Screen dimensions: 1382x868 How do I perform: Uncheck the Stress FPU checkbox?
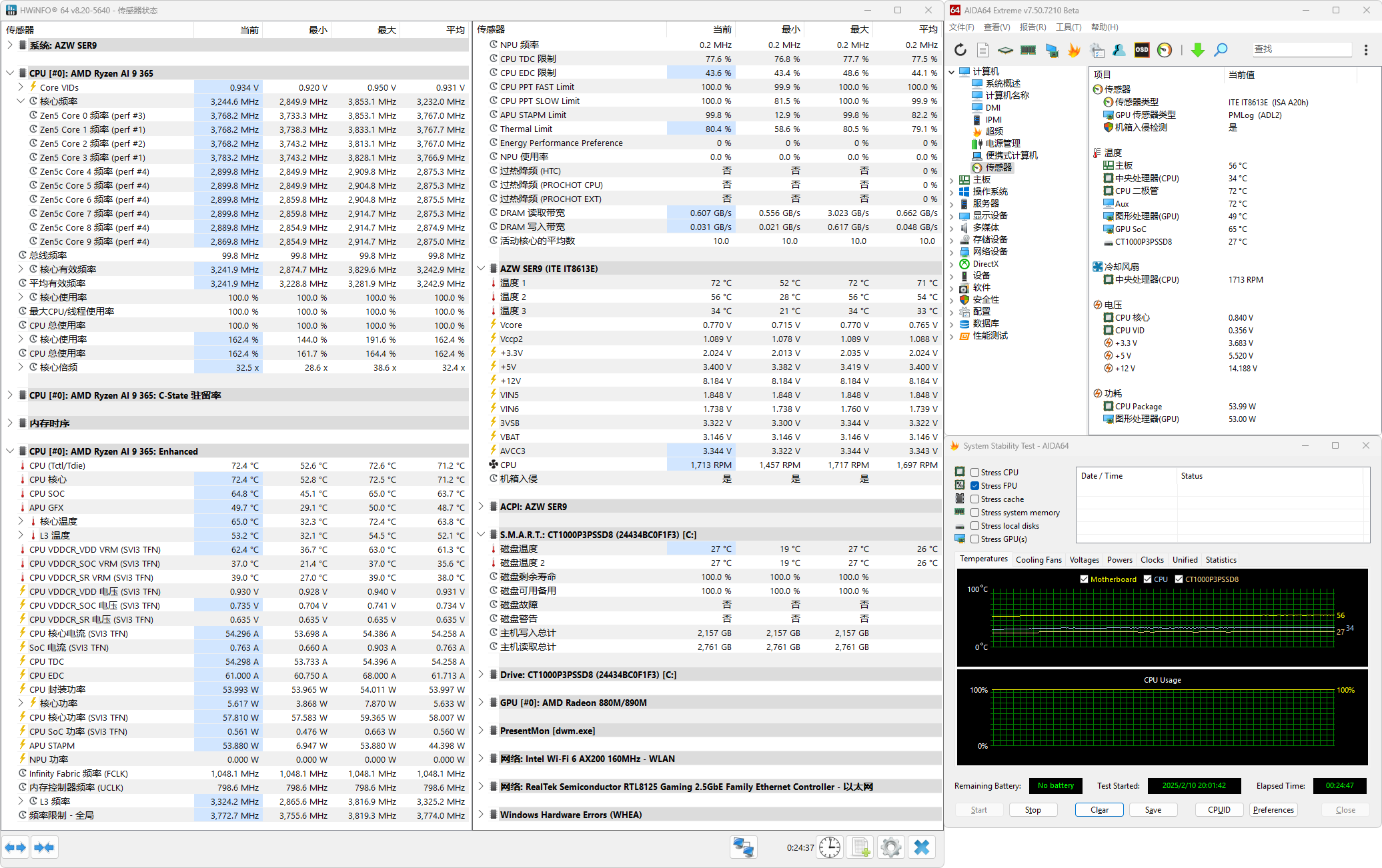(974, 485)
